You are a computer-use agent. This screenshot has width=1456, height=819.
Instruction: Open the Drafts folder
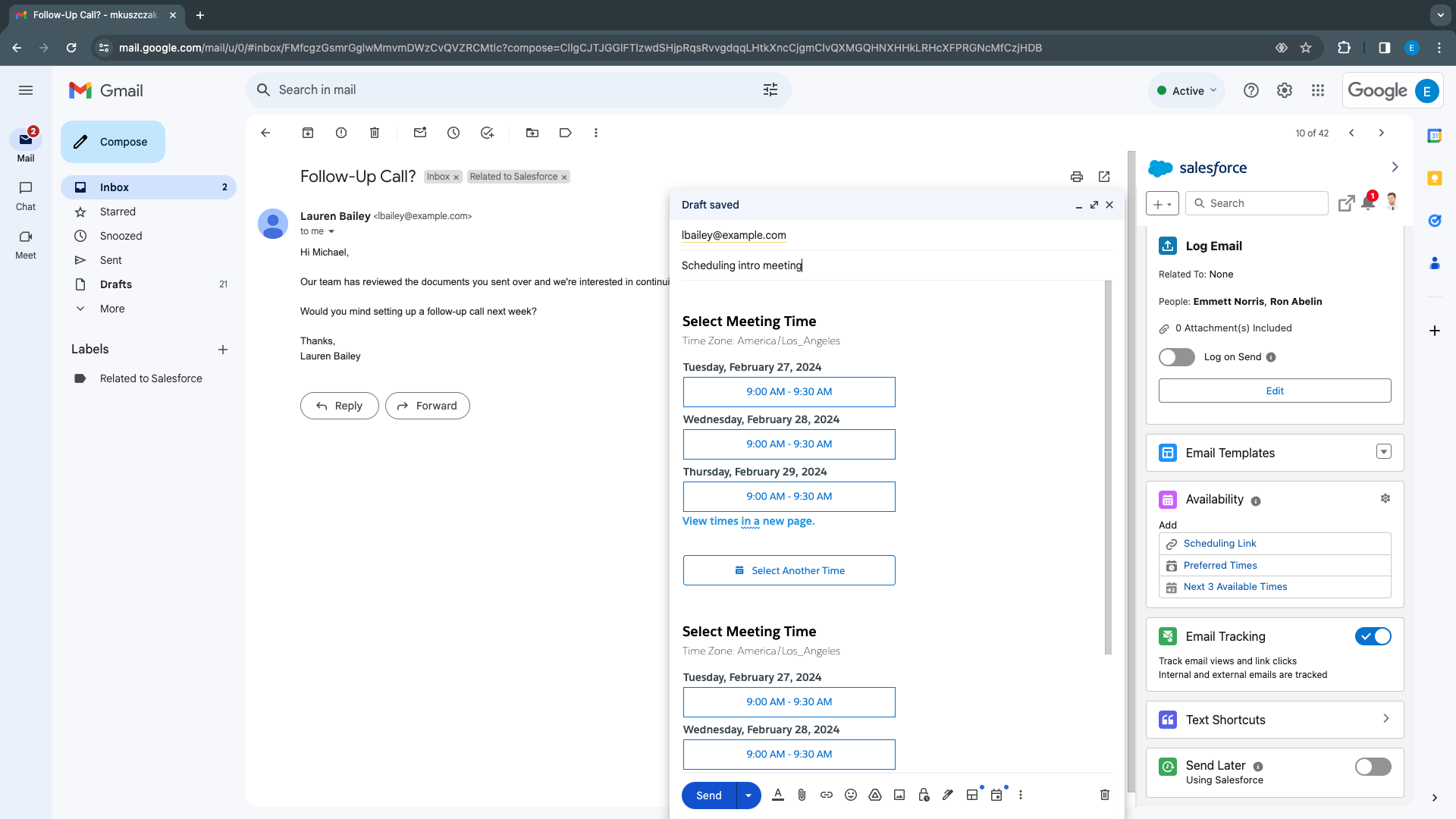point(116,284)
